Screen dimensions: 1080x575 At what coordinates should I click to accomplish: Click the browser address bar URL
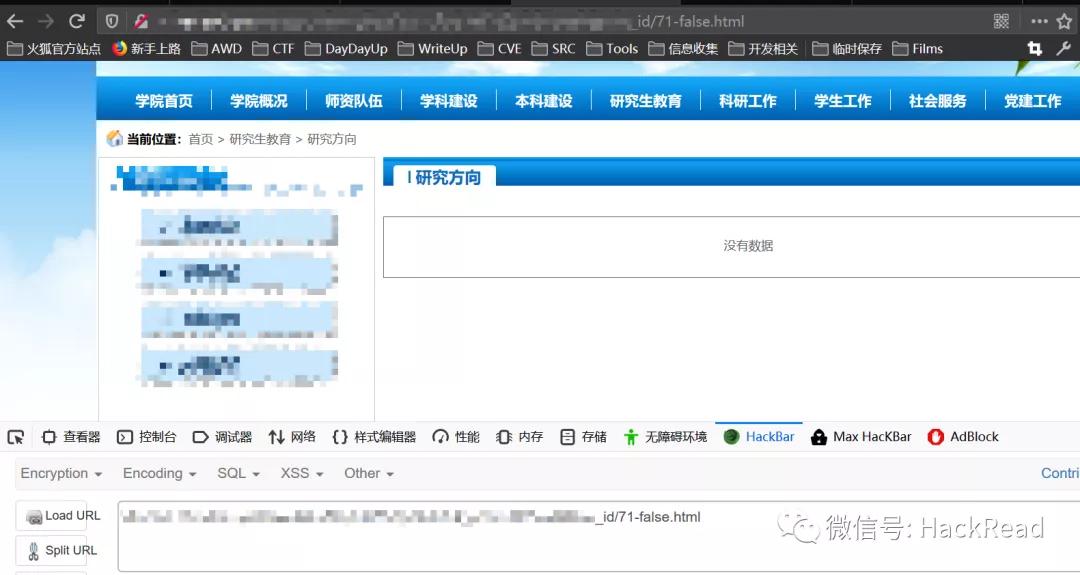point(451,21)
